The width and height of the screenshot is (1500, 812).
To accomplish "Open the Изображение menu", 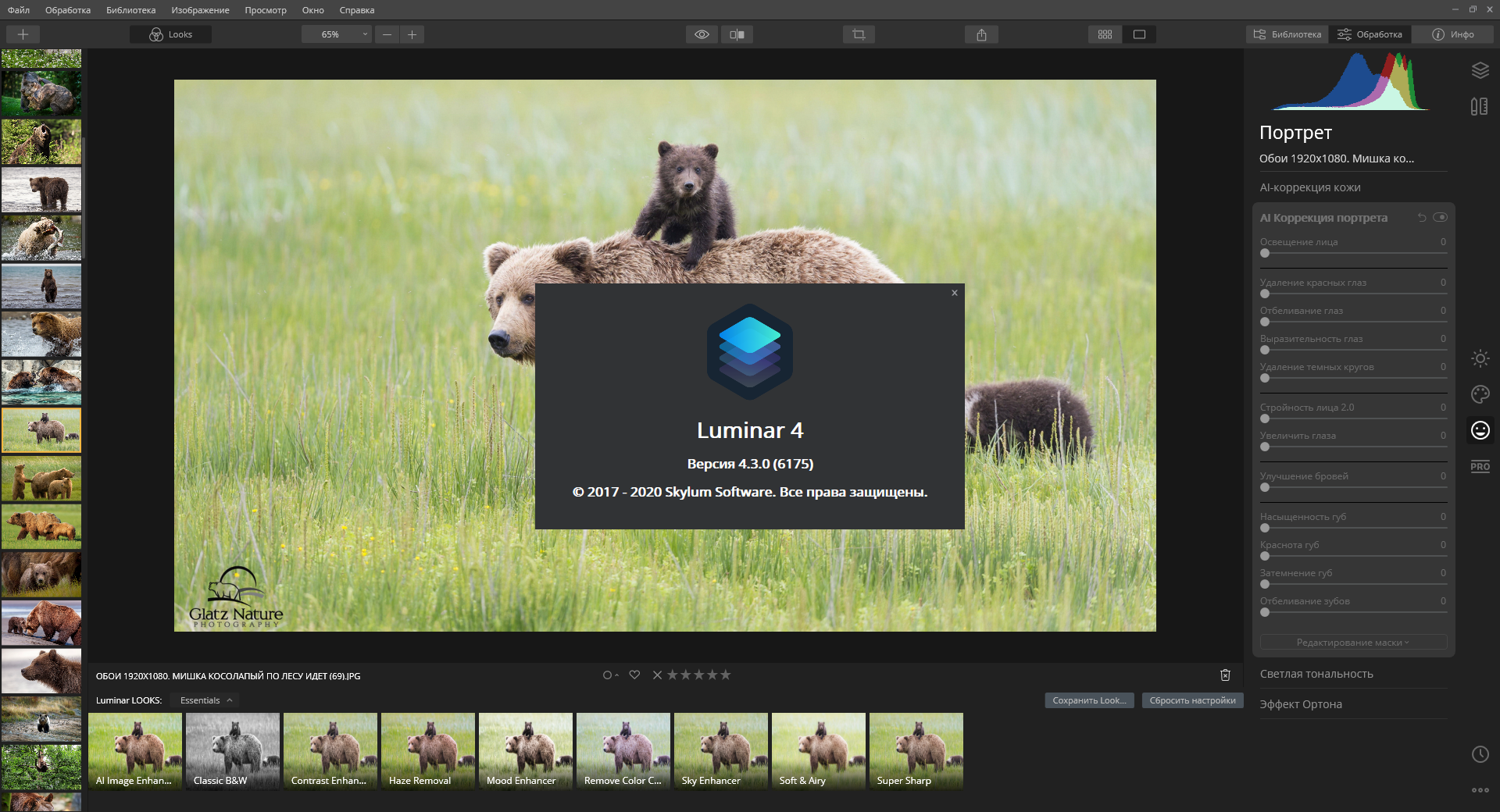I will tap(200, 10).
